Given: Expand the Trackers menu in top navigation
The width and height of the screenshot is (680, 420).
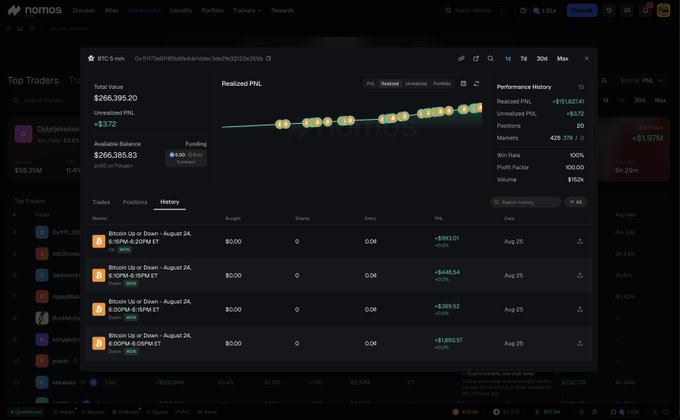Looking at the screenshot, I should 247,10.
